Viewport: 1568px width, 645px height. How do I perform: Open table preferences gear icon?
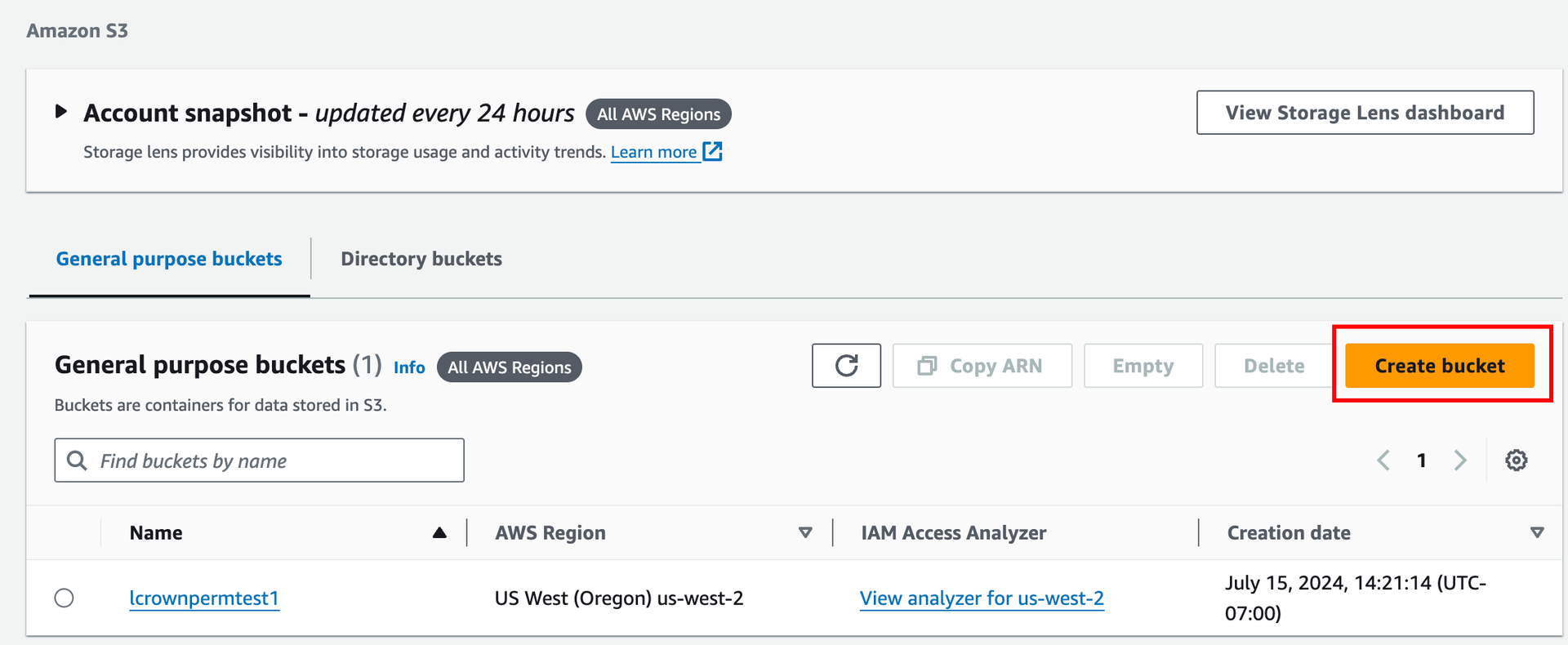[1517, 460]
